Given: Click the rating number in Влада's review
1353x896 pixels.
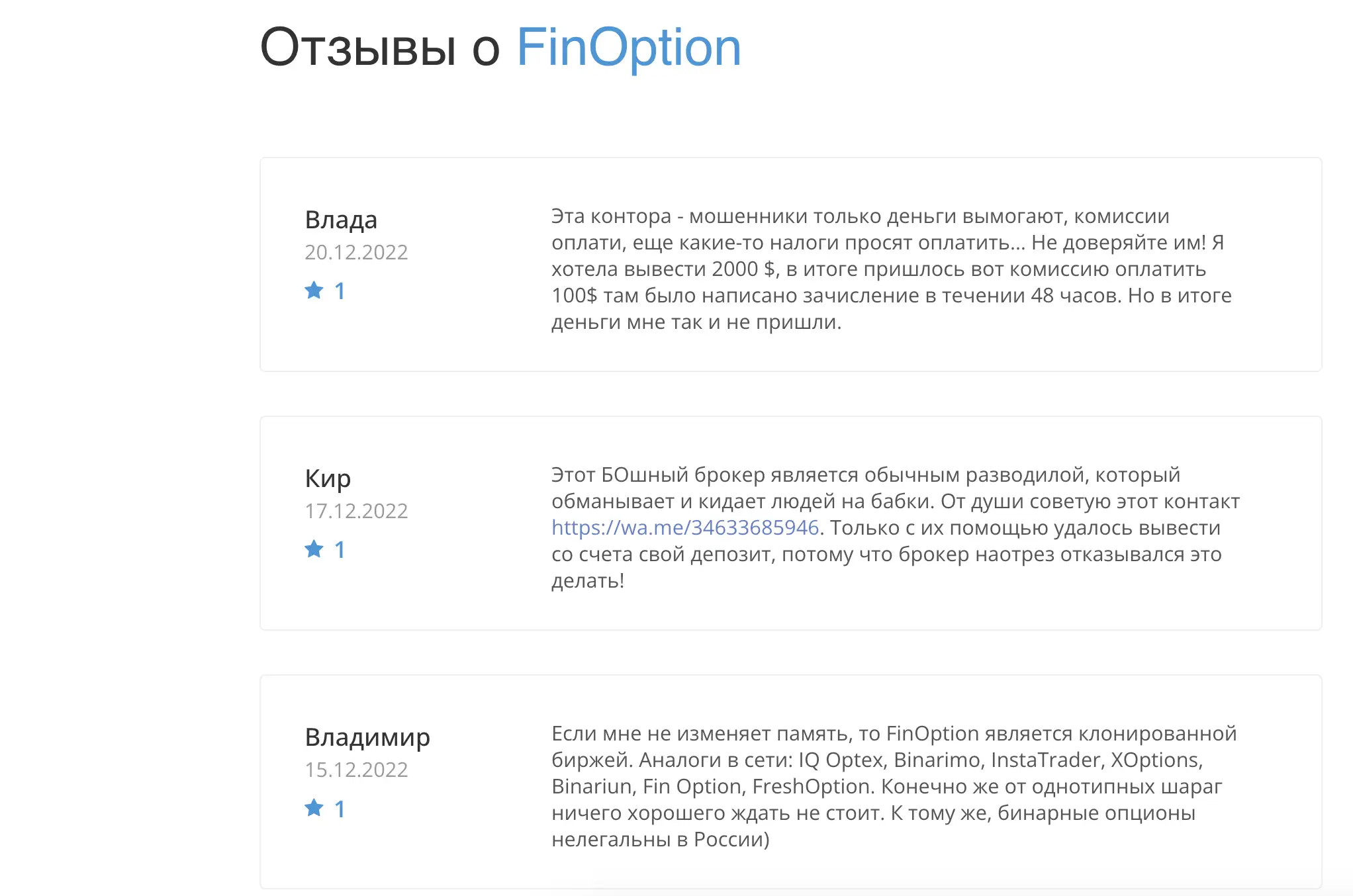Looking at the screenshot, I should (x=340, y=291).
